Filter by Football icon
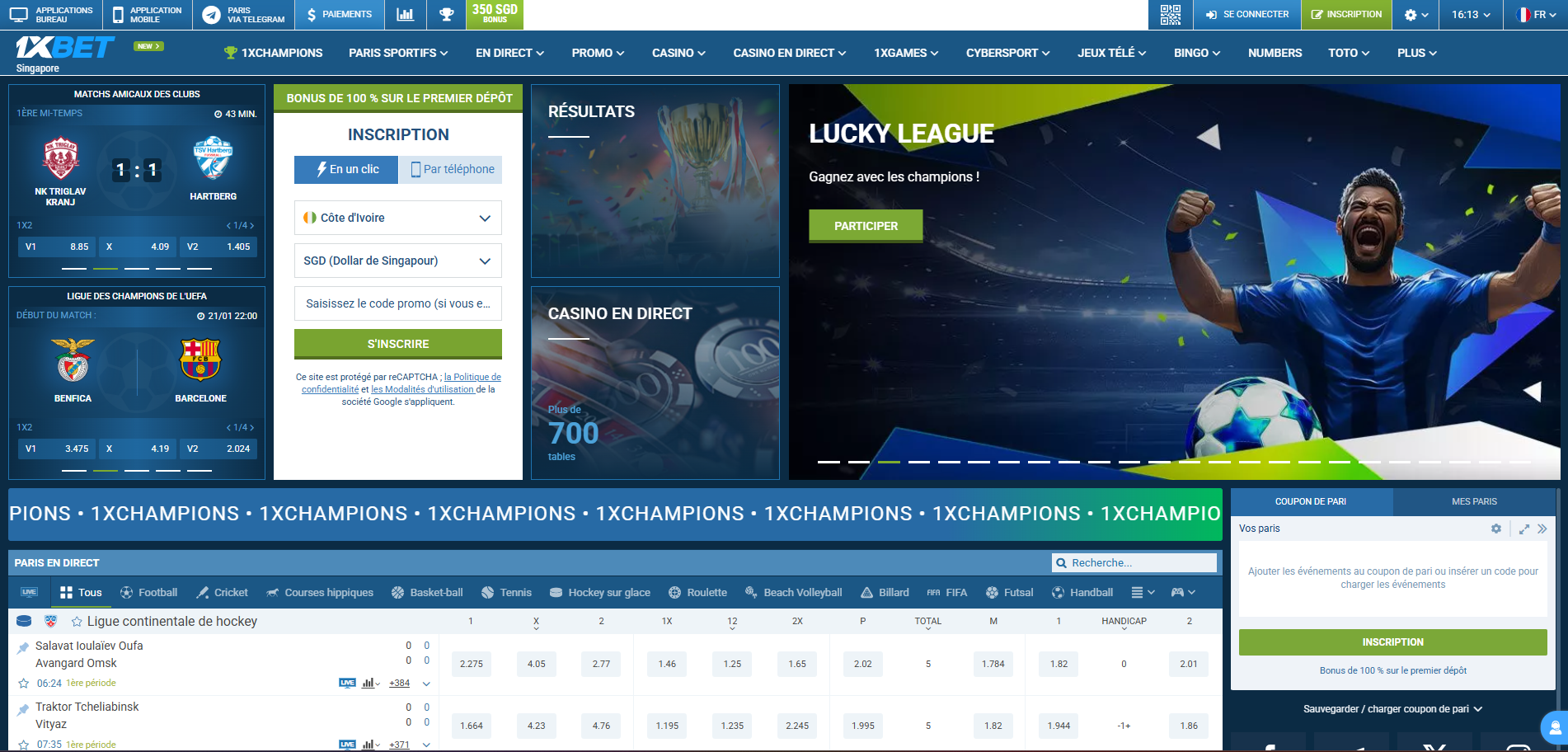 pyautogui.click(x=149, y=593)
